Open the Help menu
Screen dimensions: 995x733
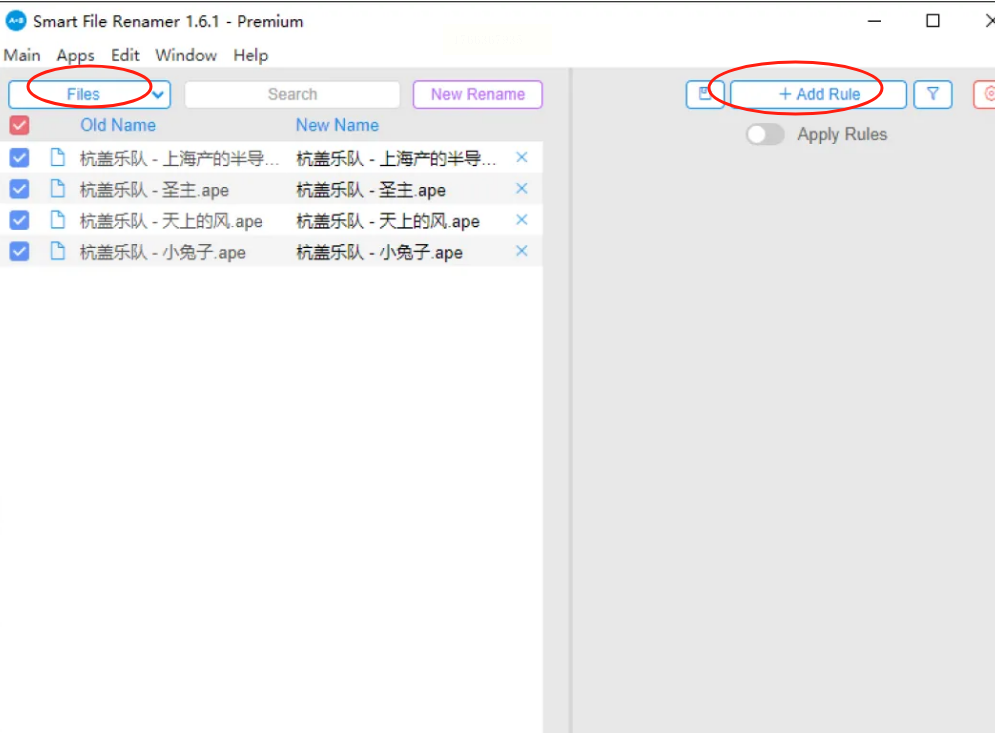point(251,55)
